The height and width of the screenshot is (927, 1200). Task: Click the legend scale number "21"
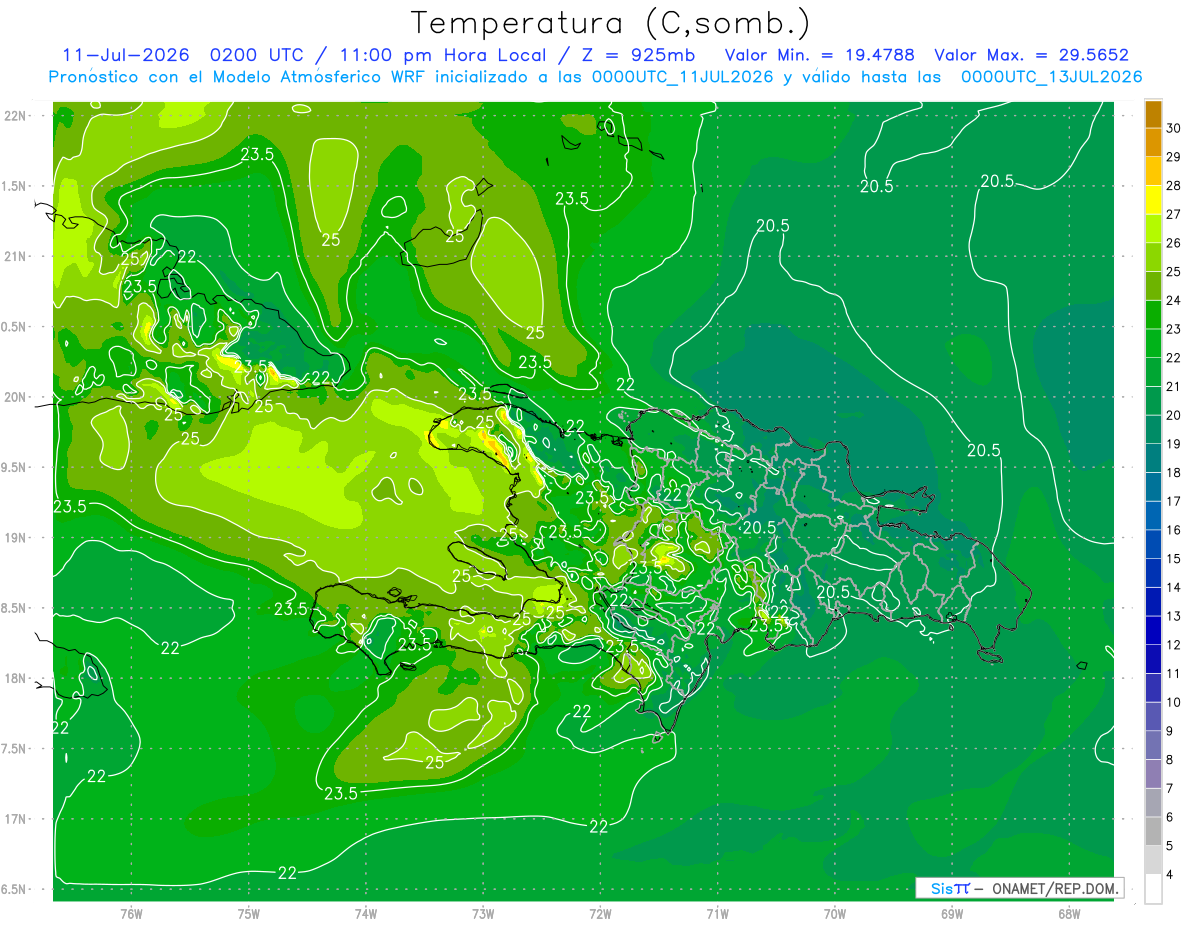click(1174, 386)
